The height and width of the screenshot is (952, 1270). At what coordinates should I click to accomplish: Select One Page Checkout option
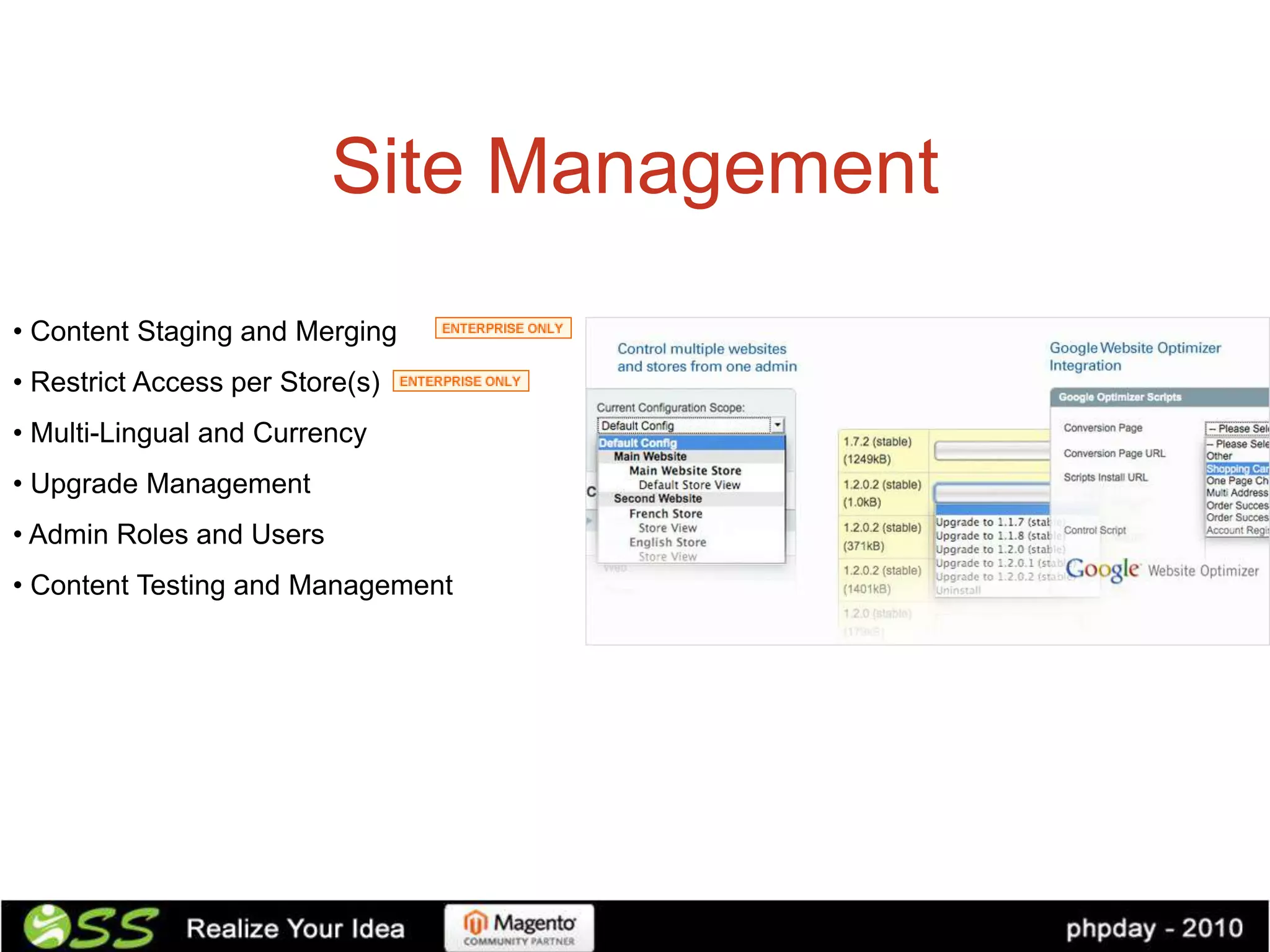click(1237, 480)
